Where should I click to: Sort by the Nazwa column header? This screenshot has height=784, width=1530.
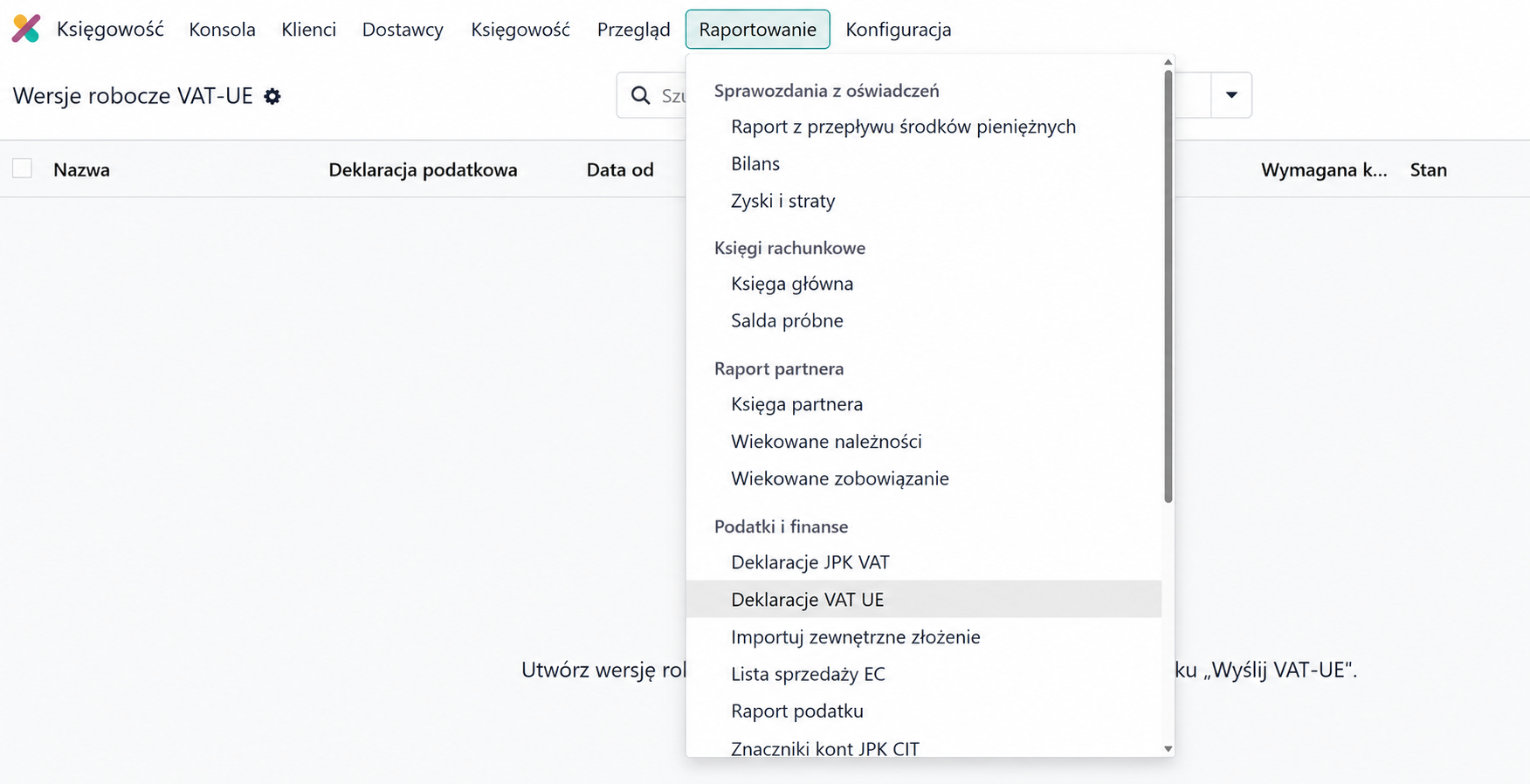click(81, 169)
